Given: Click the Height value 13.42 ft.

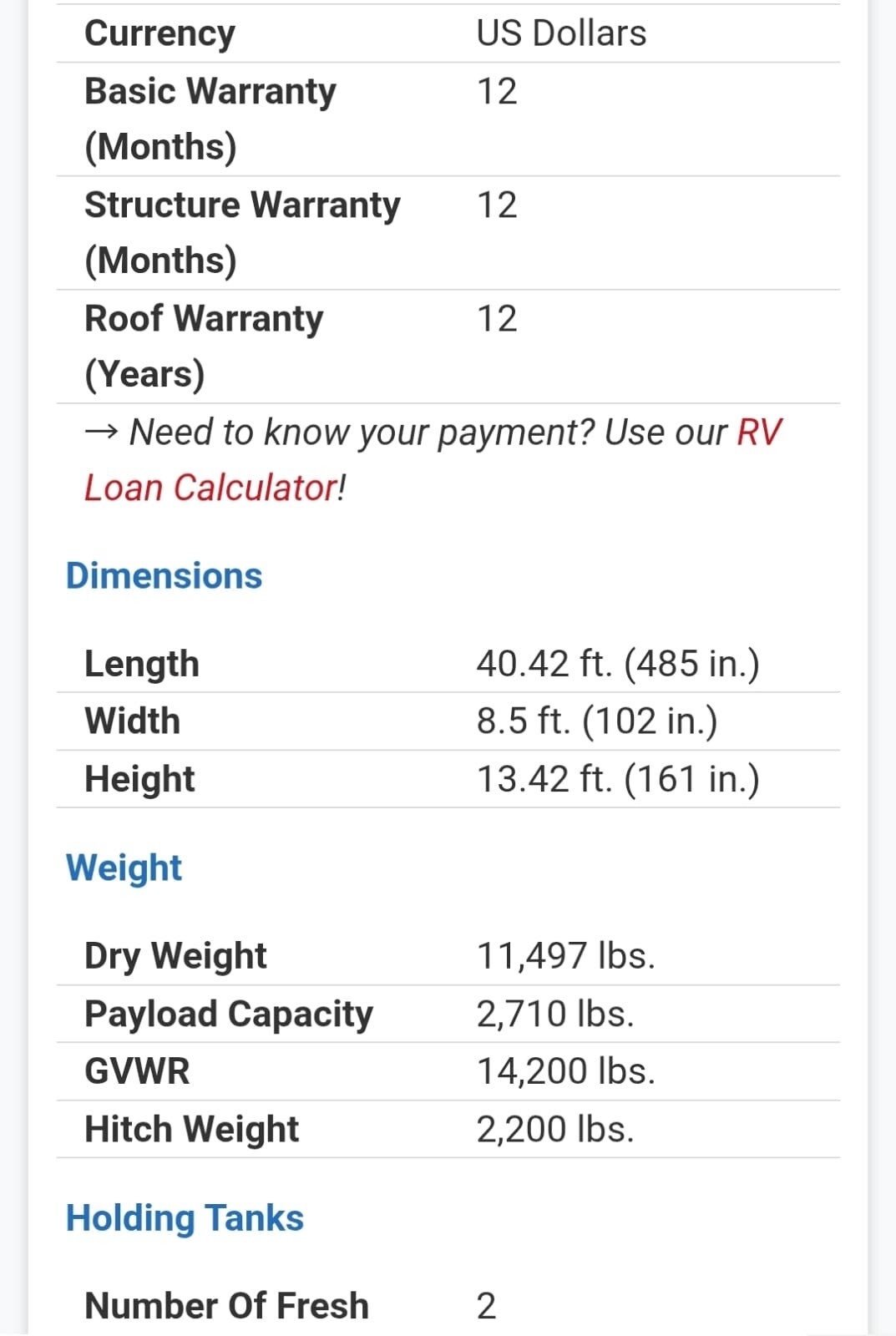Looking at the screenshot, I should pyautogui.click(x=618, y=779).
